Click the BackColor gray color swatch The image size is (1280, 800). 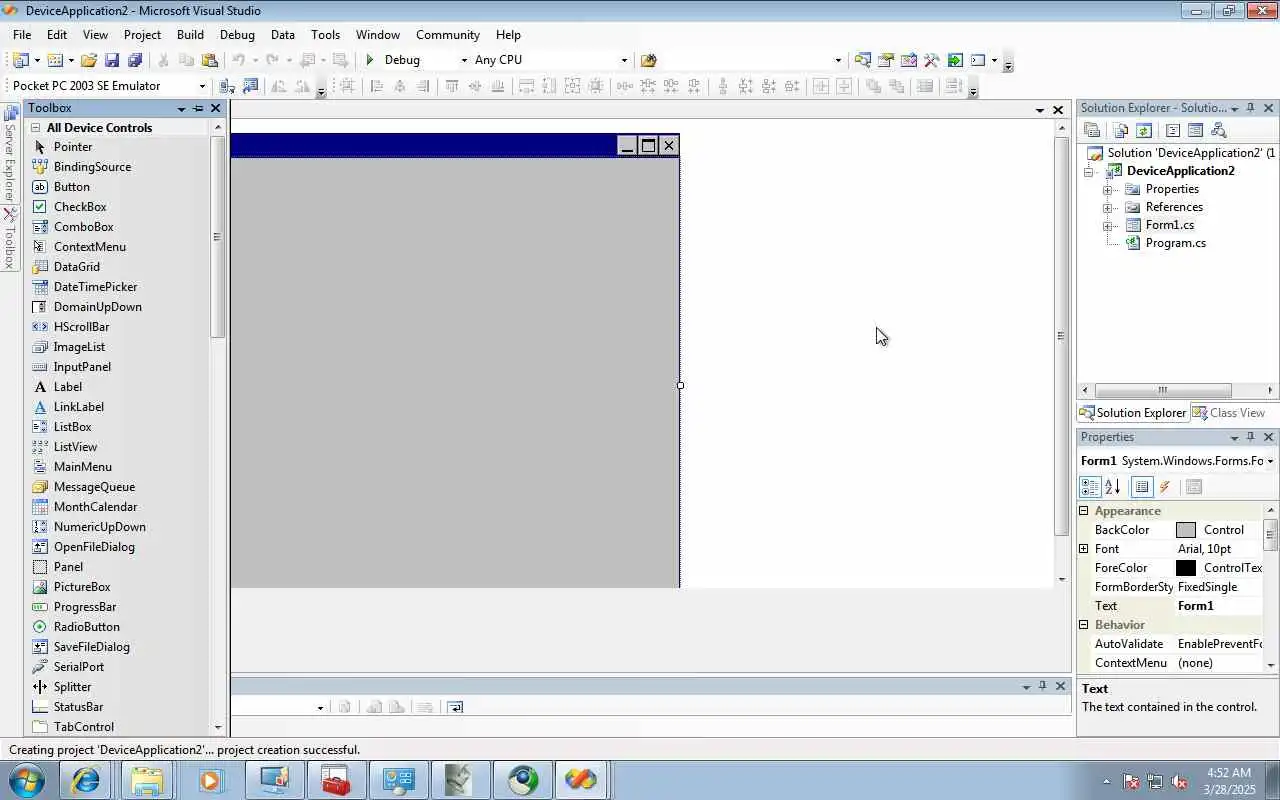tap(1186, 530)
